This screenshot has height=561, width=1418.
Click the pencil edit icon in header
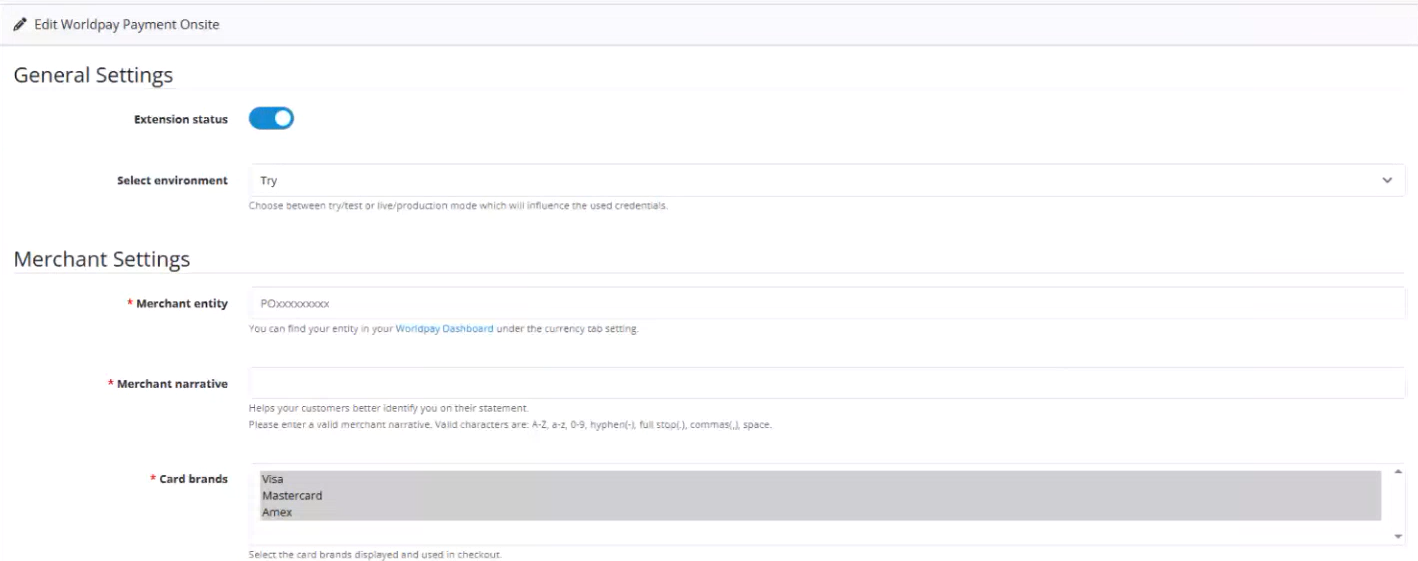pos(20,24)
